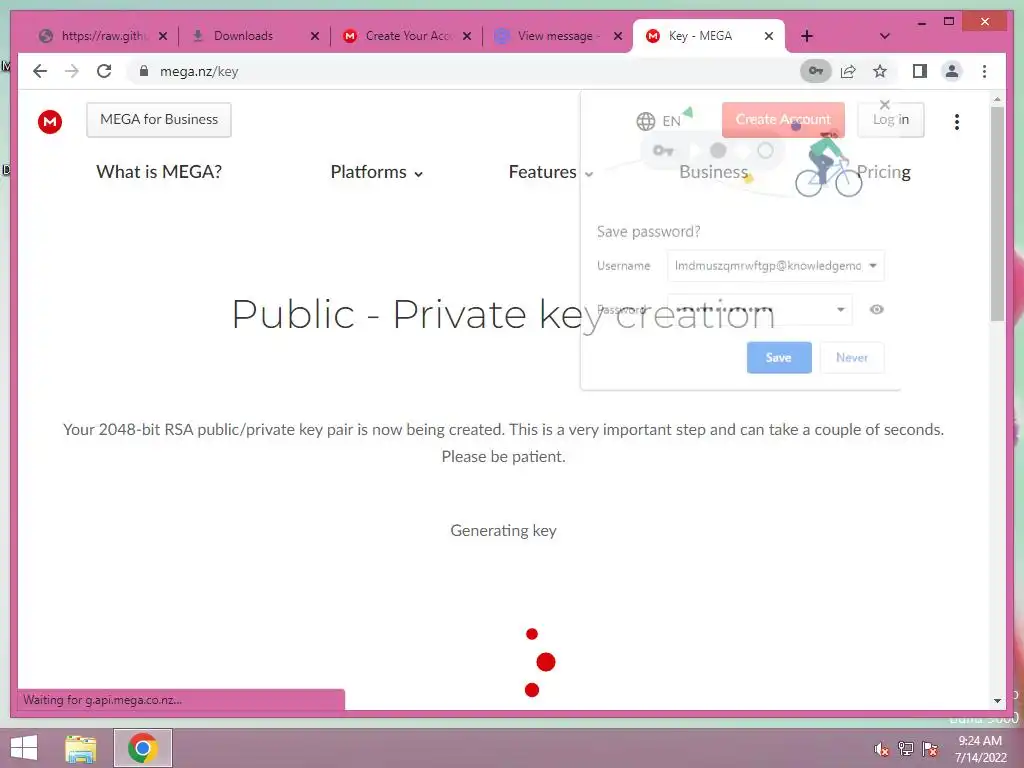Click scrollbar up arrow
The image size is (1024, 768).
pos(997,99)
